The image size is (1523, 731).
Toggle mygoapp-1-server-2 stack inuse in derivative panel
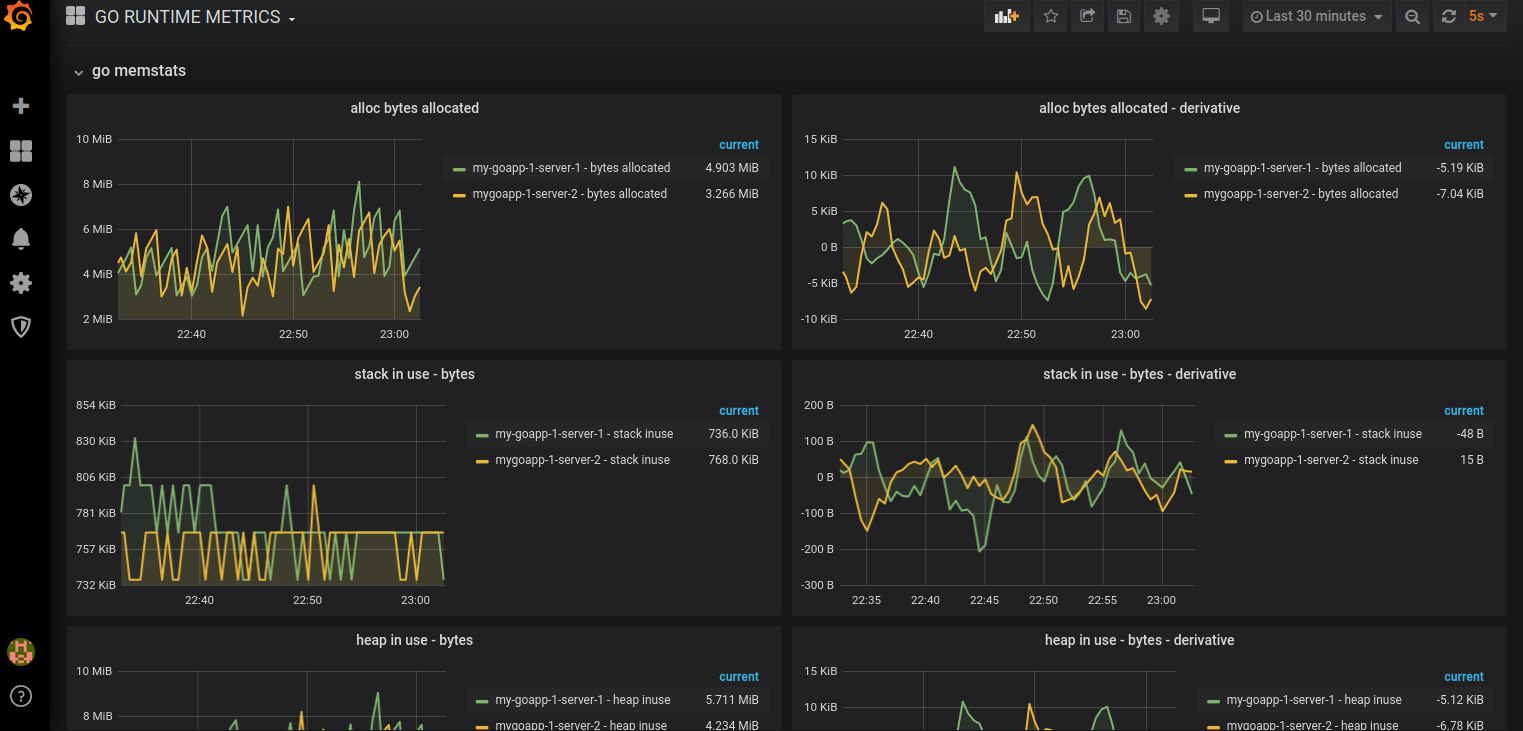(1331, 460)
